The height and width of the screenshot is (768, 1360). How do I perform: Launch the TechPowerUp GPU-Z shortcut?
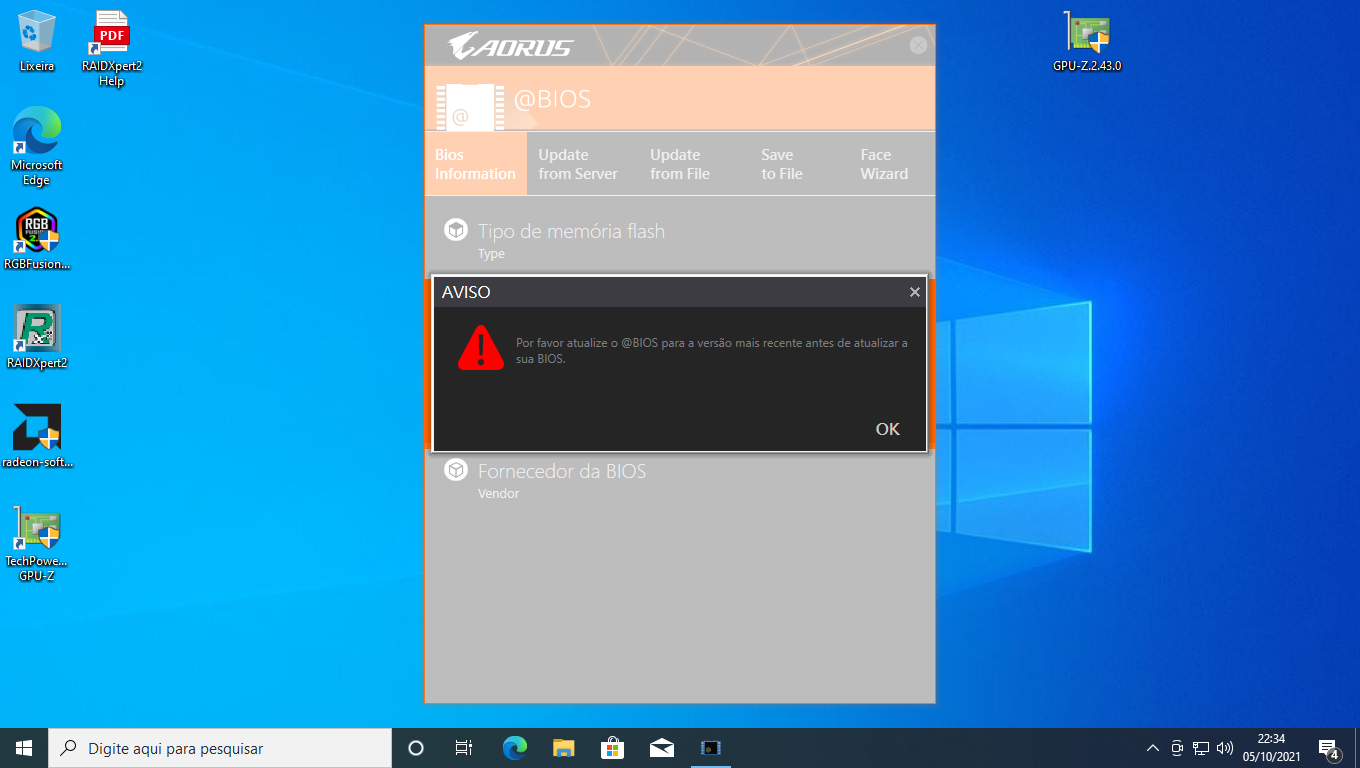click(x=37, y=544)
